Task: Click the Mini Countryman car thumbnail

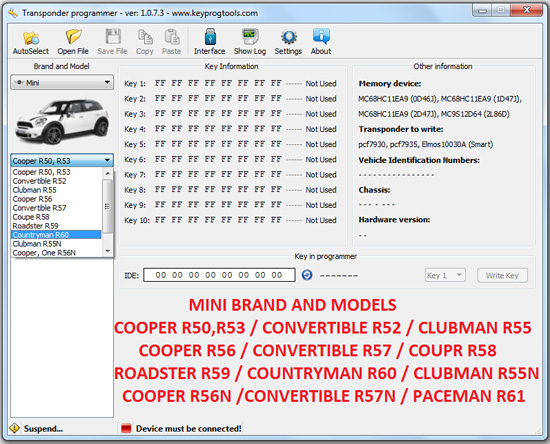Action: click(x=62, y=121)
